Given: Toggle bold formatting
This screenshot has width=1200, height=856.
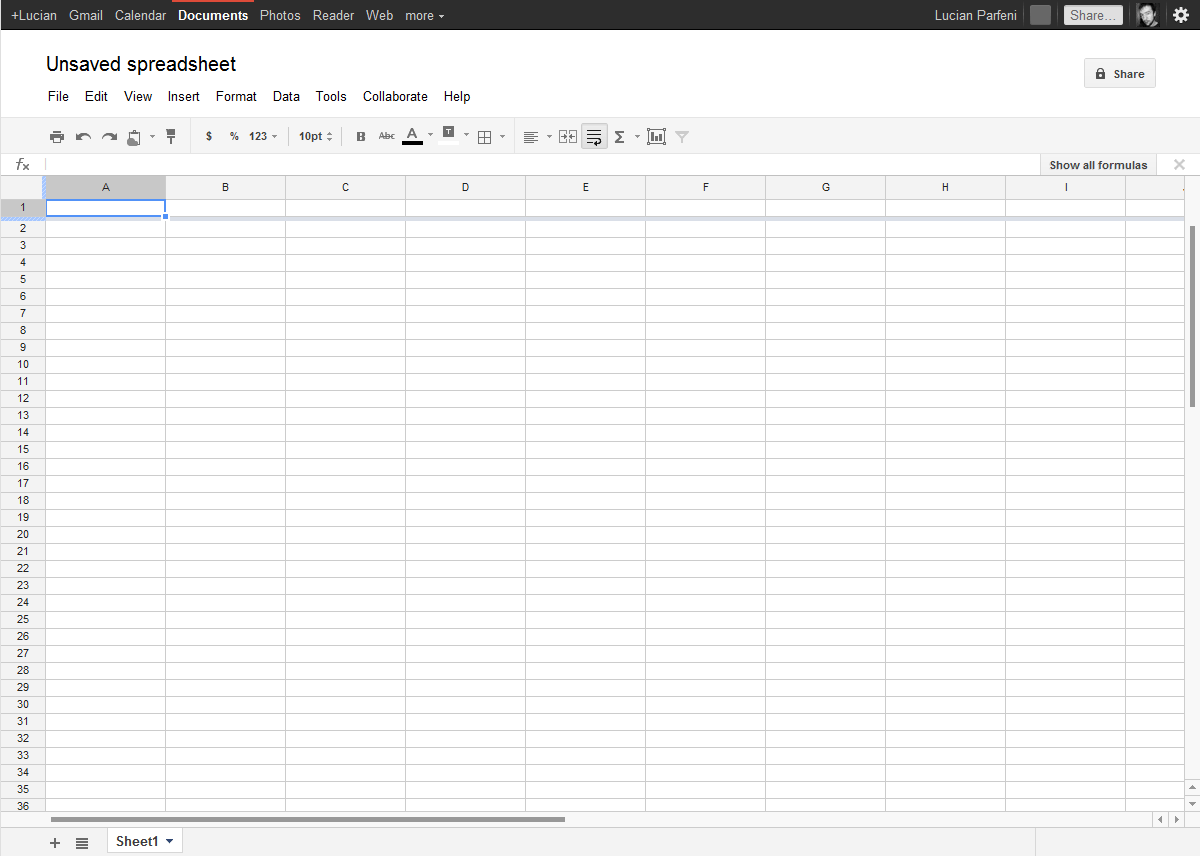Looking at the screenshot, I should tap(361, 137).
